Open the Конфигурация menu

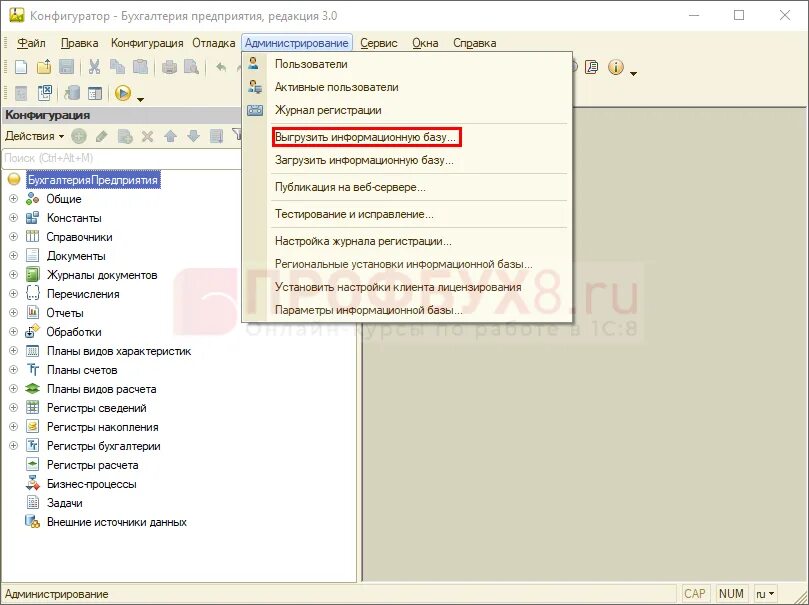[x=147, y=43]
